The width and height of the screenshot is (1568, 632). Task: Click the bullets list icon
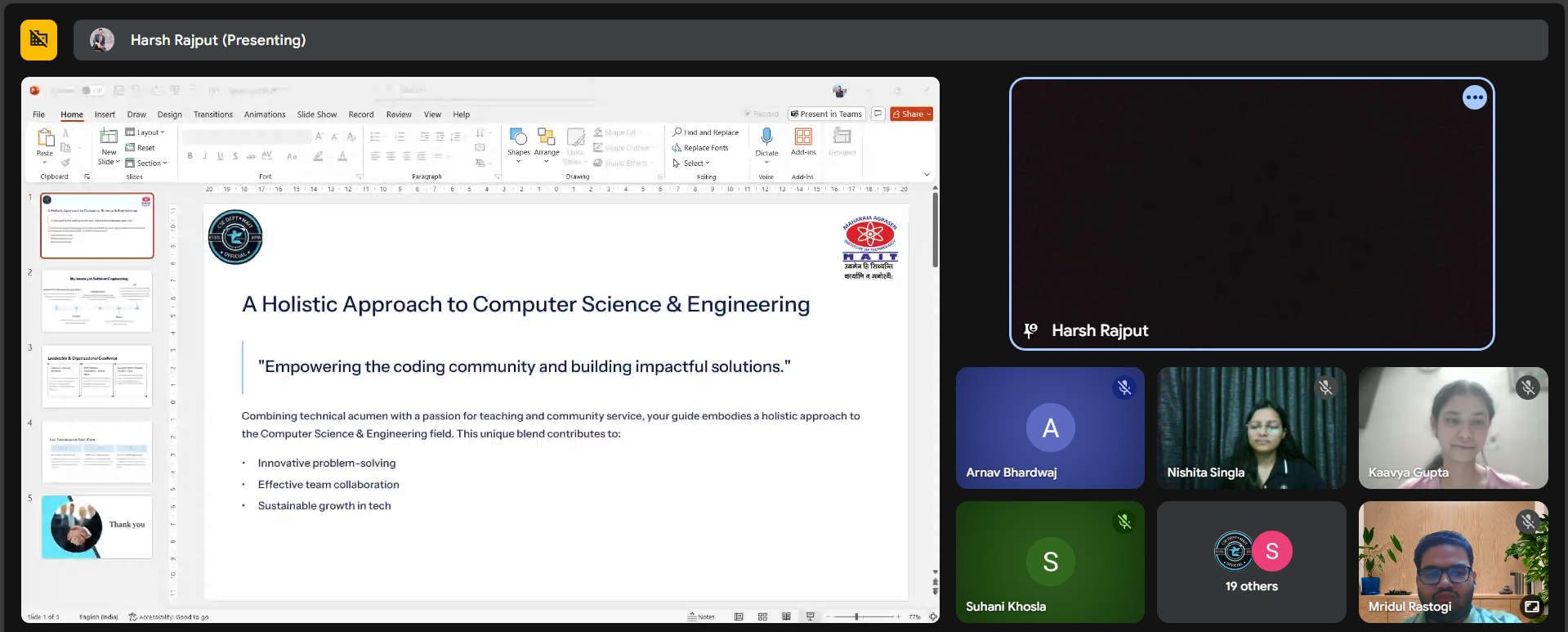(x=376, y=137)
